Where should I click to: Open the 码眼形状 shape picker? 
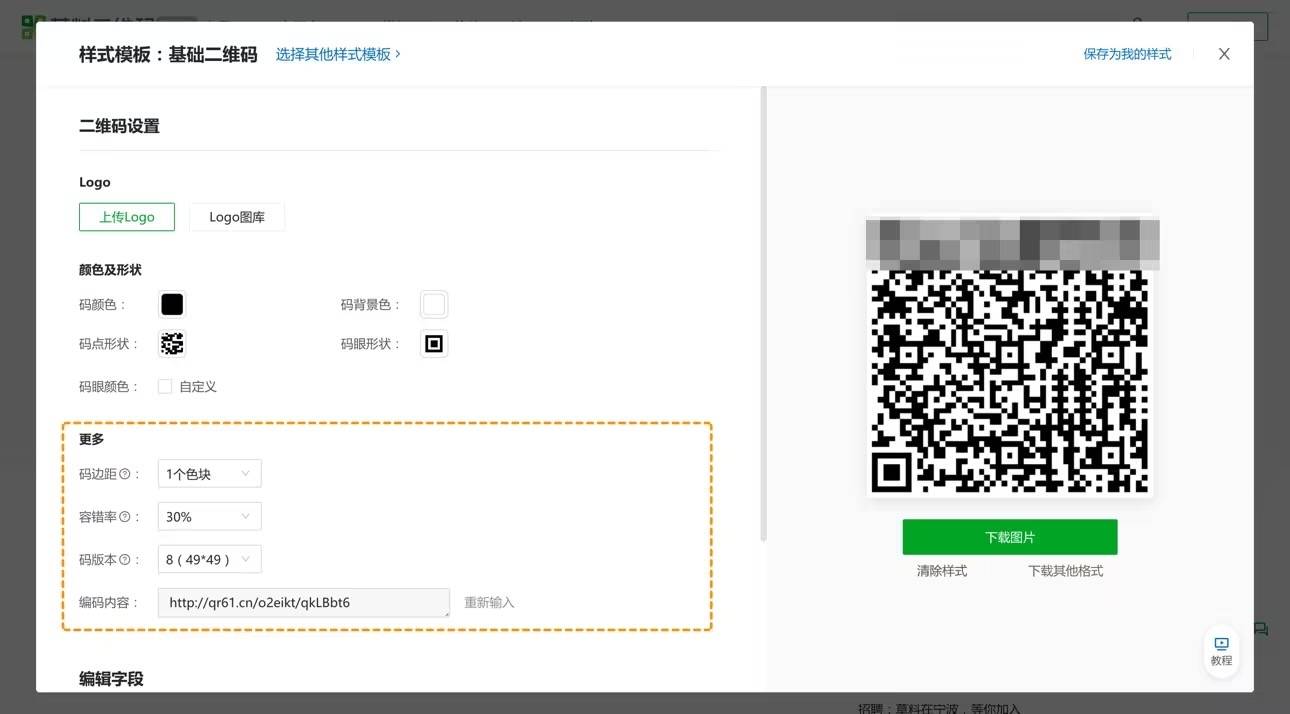pyautogui.click(x=434, y=344)
